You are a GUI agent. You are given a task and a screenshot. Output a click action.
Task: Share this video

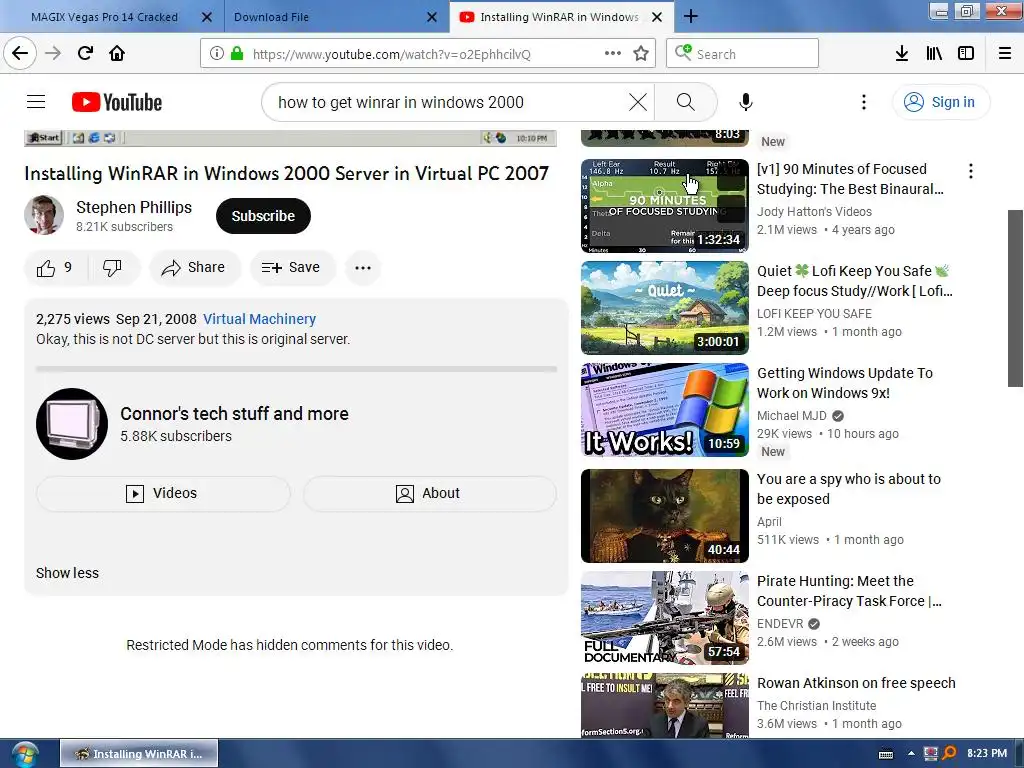tap(194, 268)
